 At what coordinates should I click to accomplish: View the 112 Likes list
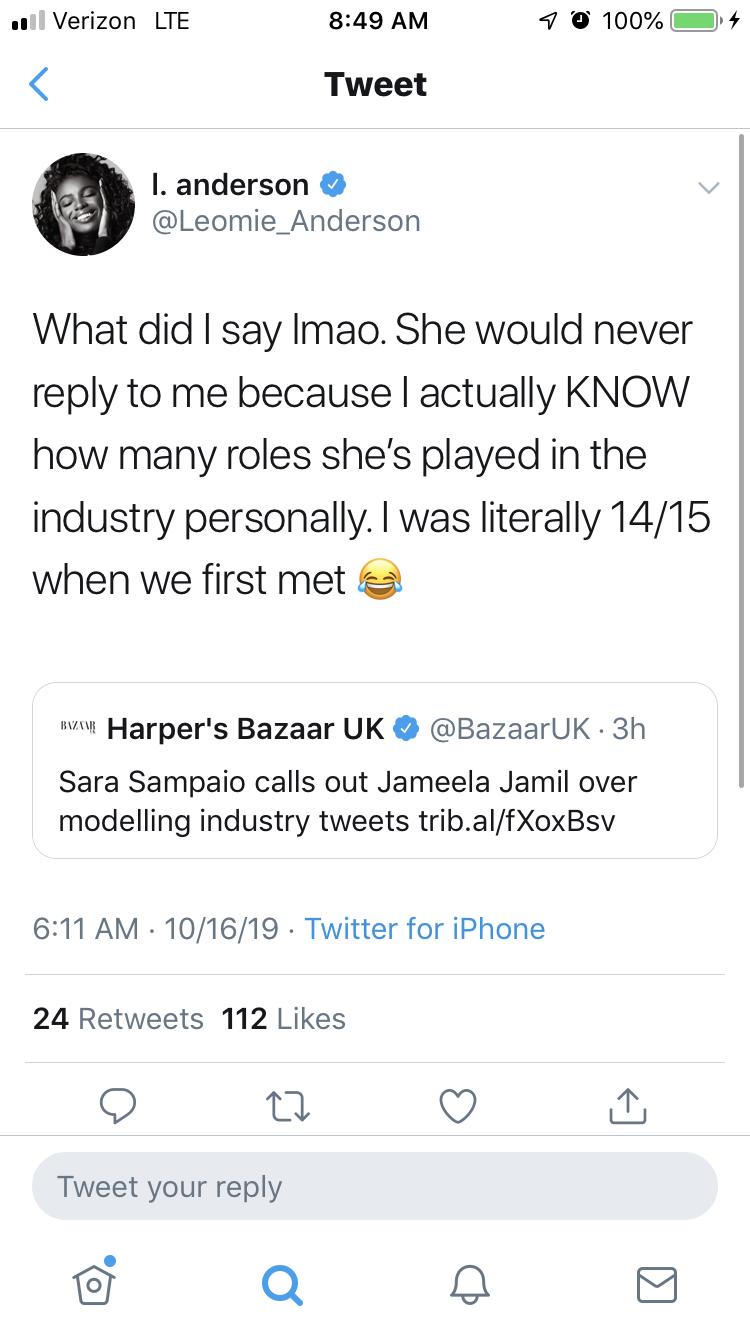(x=284, y=1019)
